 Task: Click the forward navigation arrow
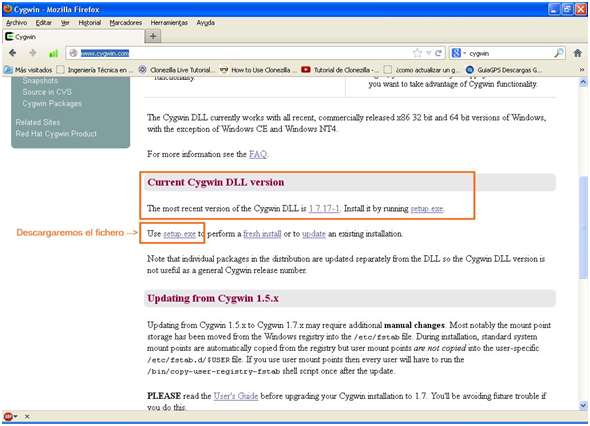tap(33, 53)
